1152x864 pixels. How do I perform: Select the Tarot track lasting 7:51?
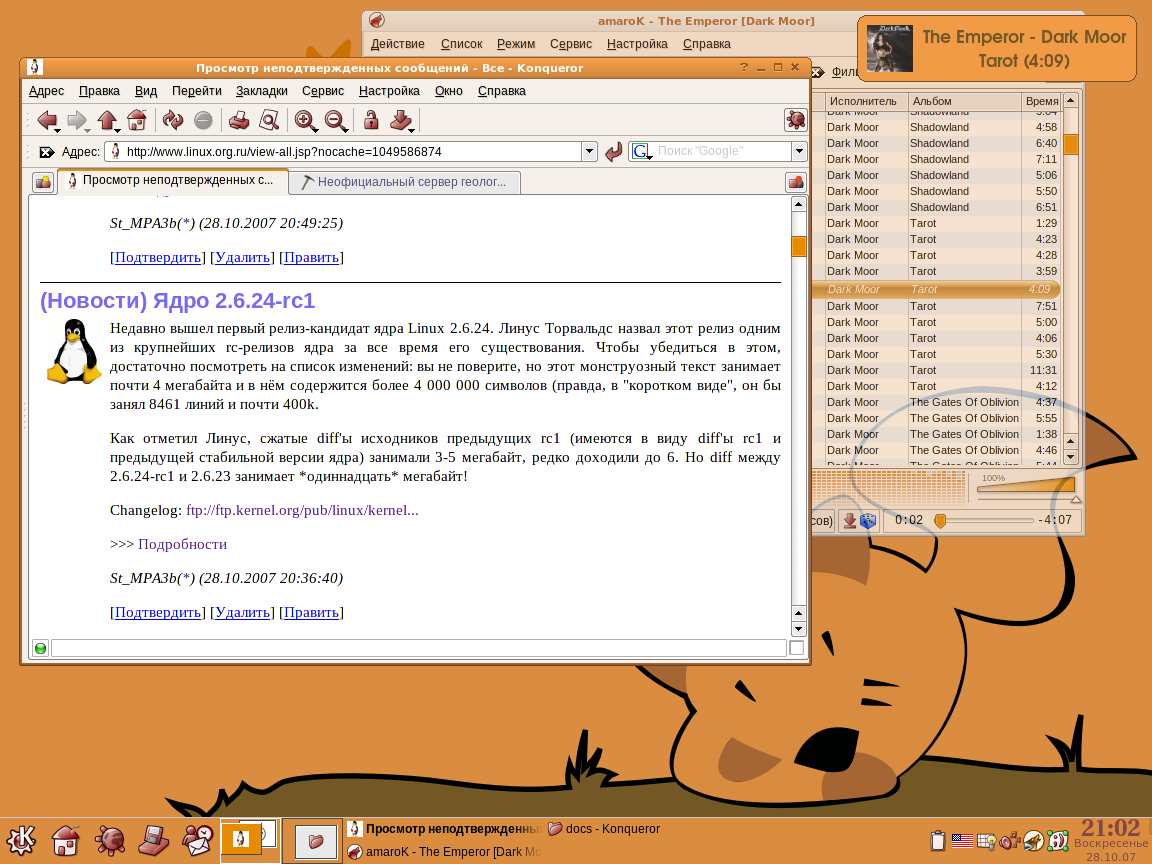click(937, 306)
